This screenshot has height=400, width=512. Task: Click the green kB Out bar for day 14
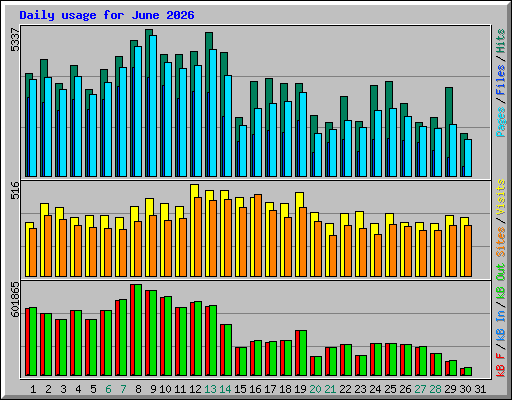click(228, 350)
